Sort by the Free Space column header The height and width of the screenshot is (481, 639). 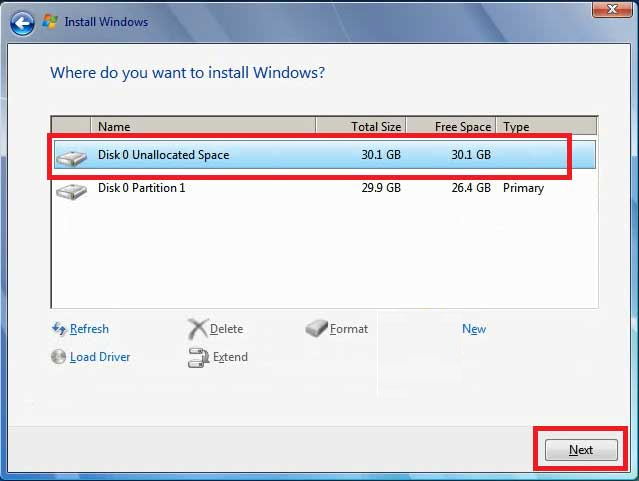(x=451, y=127)
